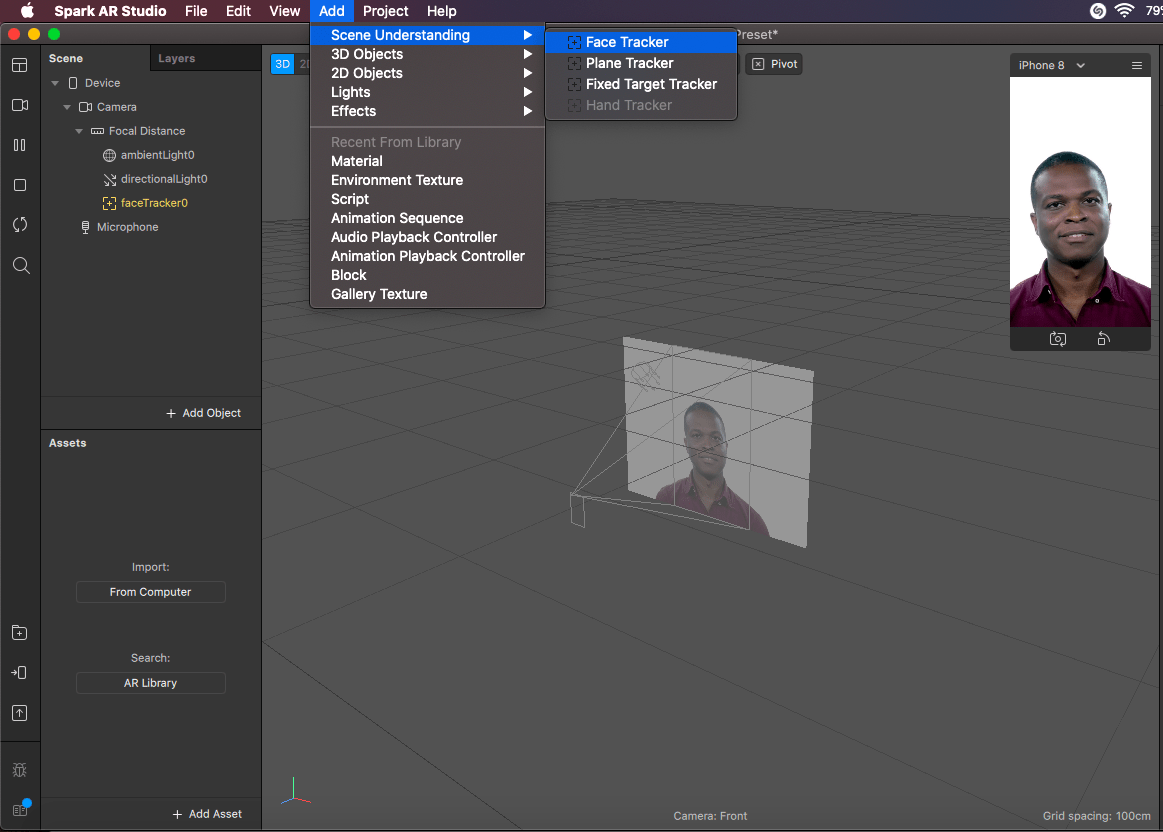
Task: Pause the preview using the sidebar pause icon
Action: (x=20, y=145)
